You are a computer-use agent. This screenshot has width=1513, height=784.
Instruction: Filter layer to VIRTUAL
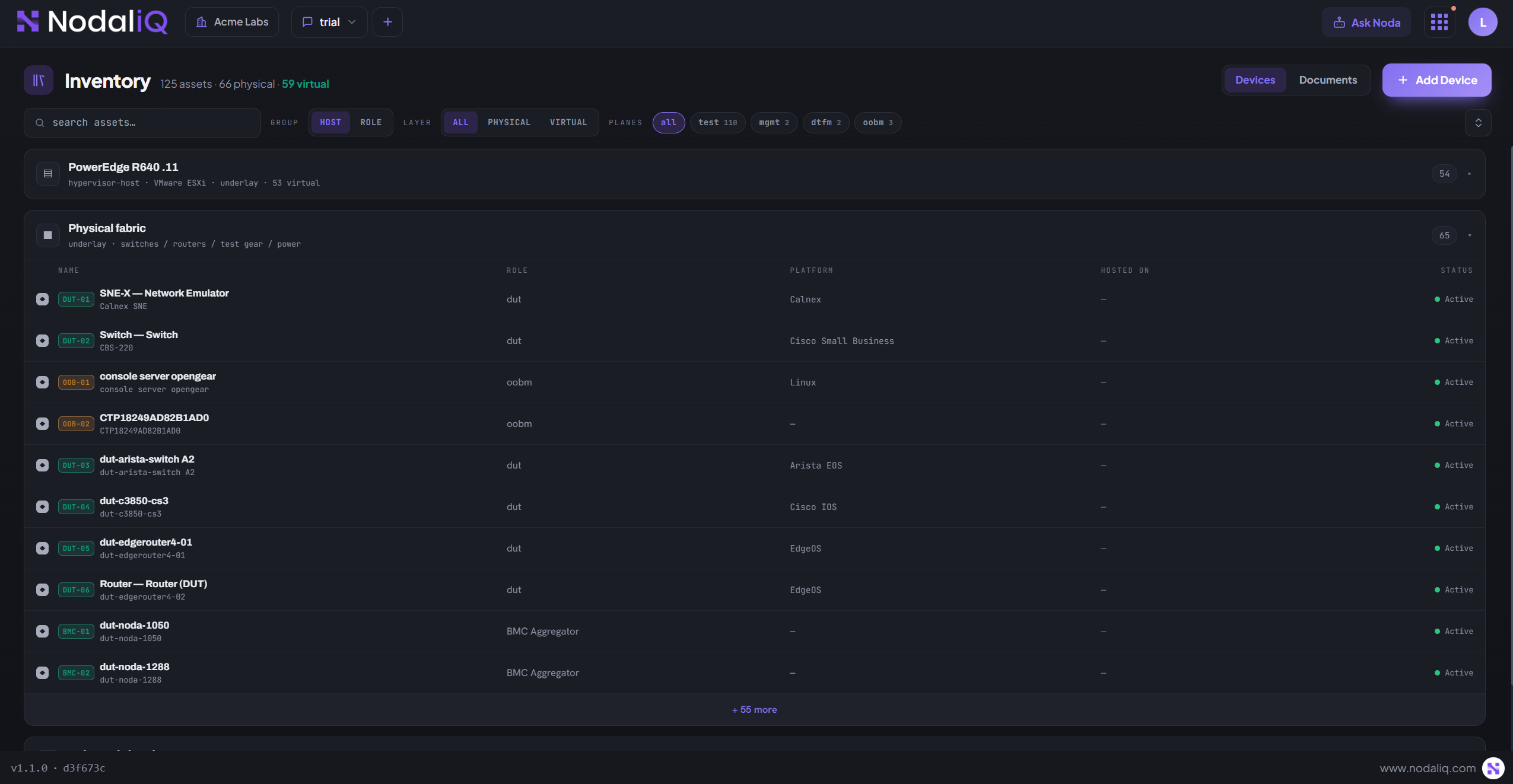point(568,123)
